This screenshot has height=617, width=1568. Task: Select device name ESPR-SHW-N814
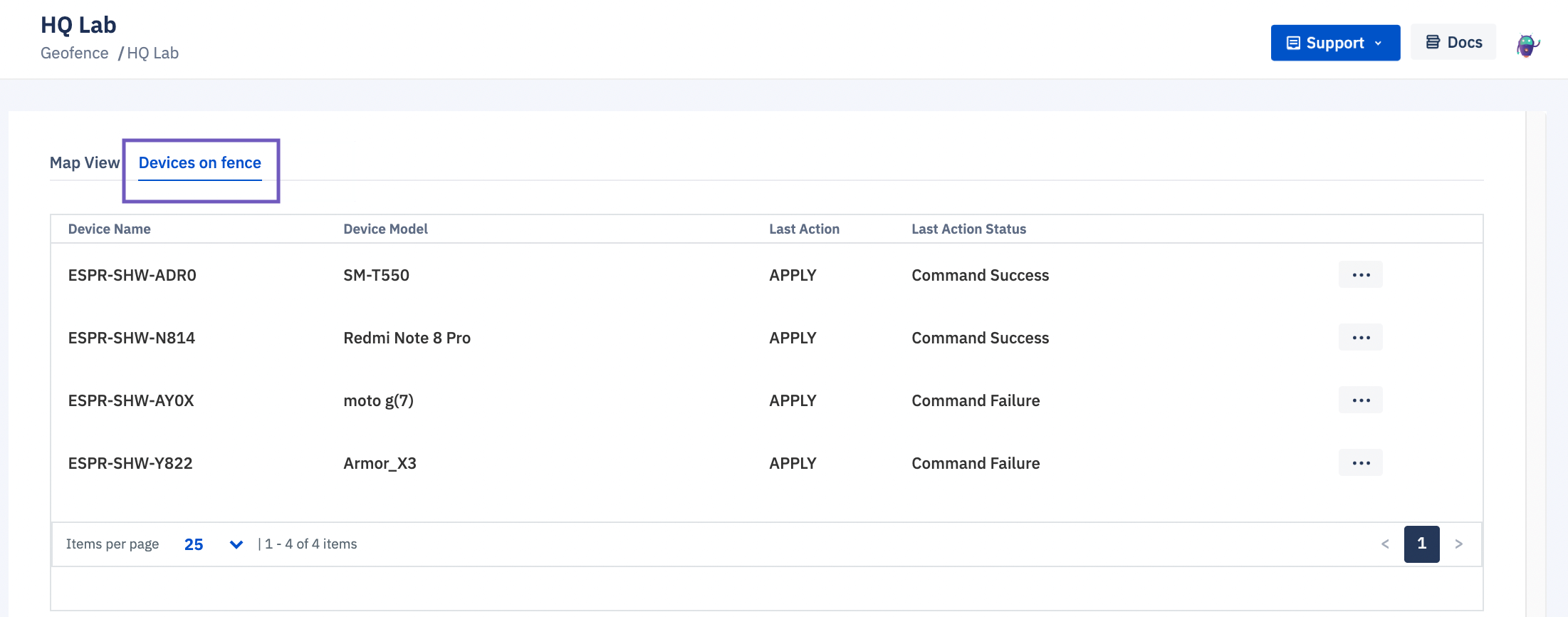tap(131, 338)
